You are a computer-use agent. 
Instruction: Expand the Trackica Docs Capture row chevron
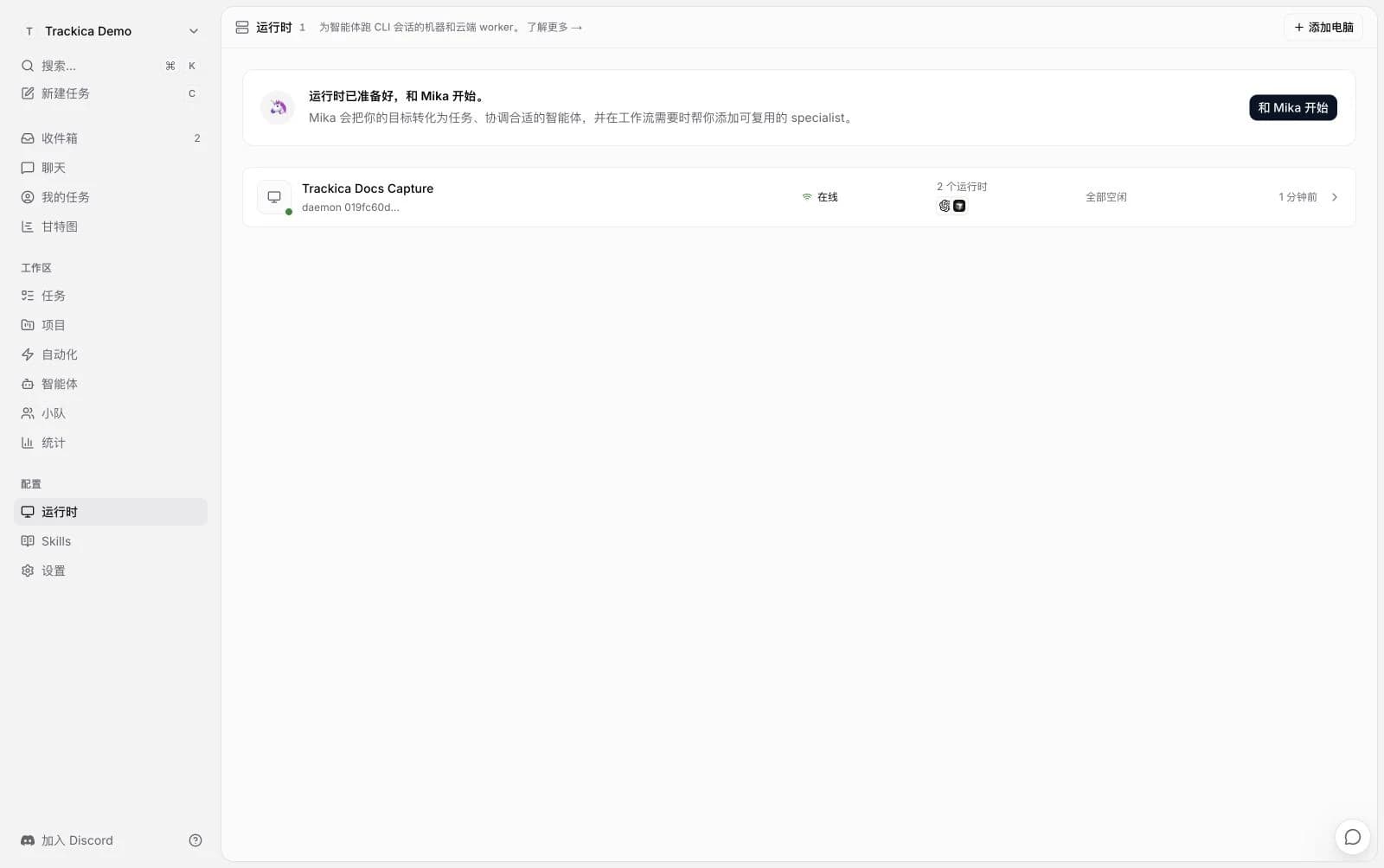tap(1335, 197)
